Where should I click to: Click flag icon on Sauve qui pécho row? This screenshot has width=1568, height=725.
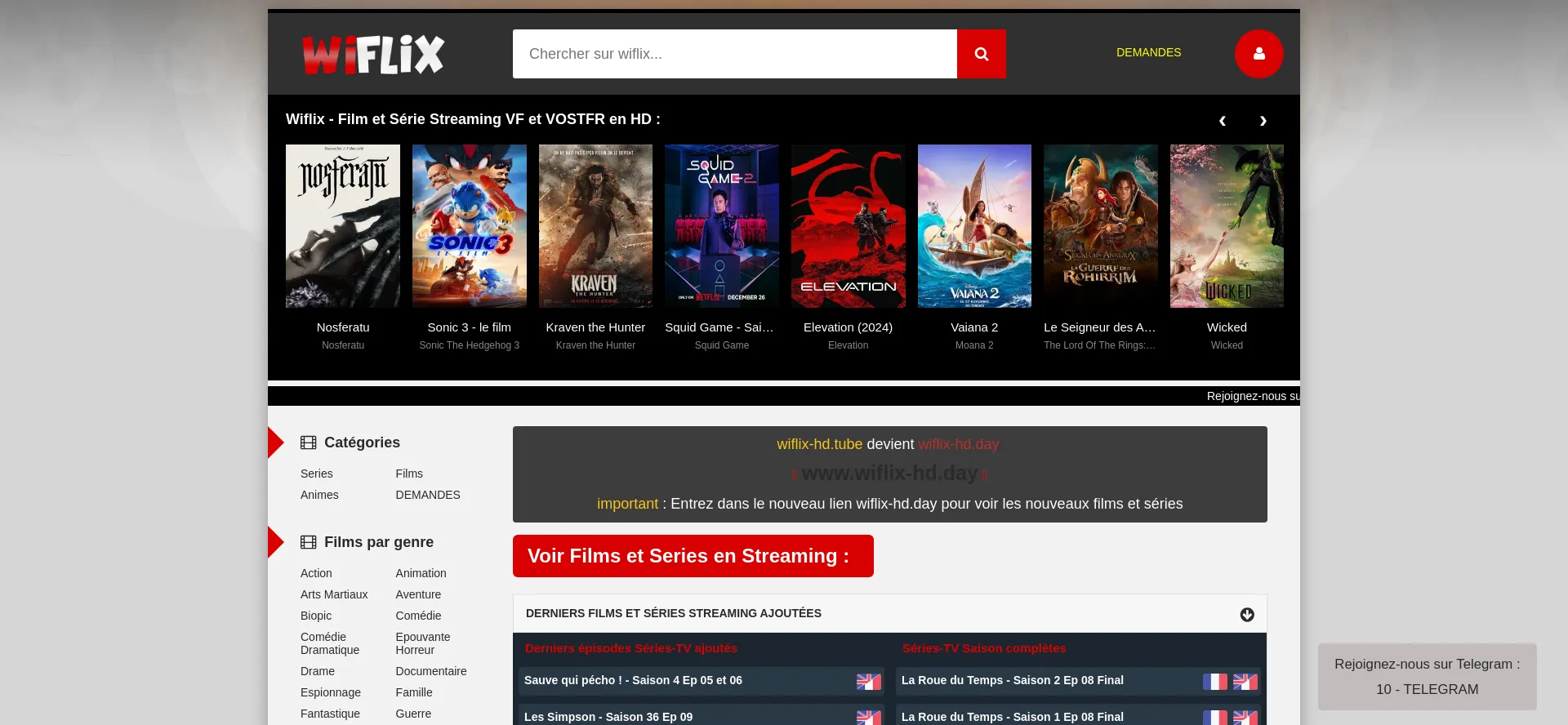point(869,682)
